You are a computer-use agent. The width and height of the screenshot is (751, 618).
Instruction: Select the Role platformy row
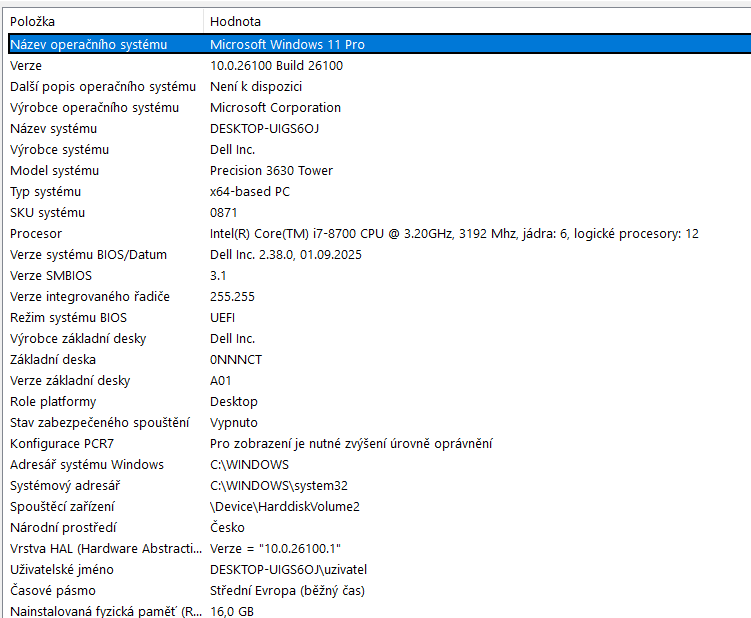(379, 402)
